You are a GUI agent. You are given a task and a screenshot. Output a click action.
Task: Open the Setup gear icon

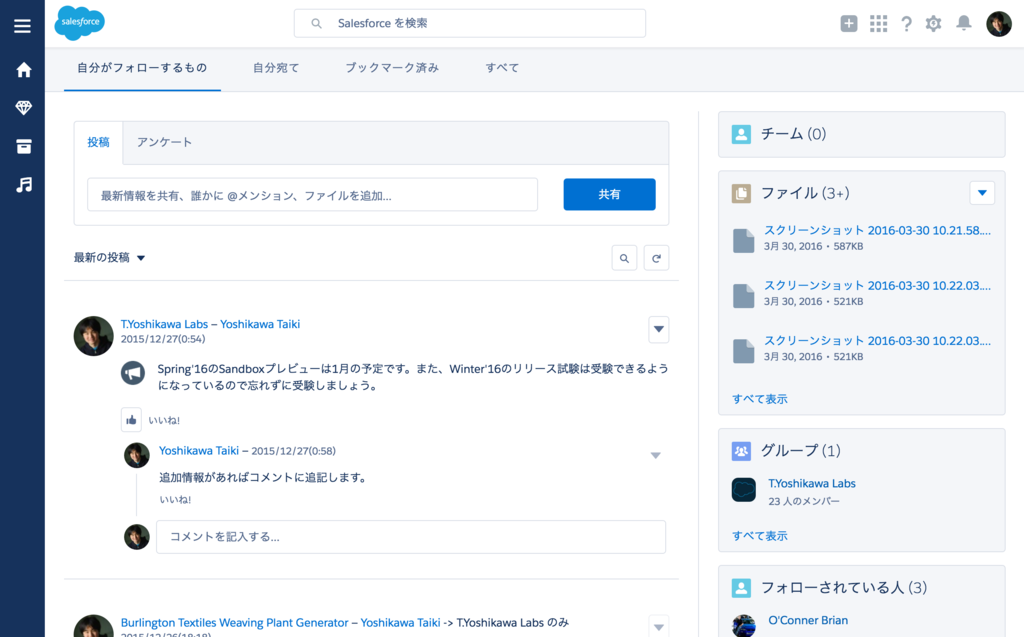[x=933, y=23]
